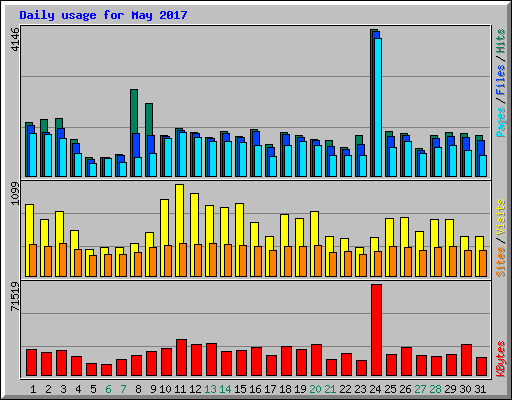This screenshot has height=400, width=512.
Task: Click the Hits legend label
Action: pos(500,41)
